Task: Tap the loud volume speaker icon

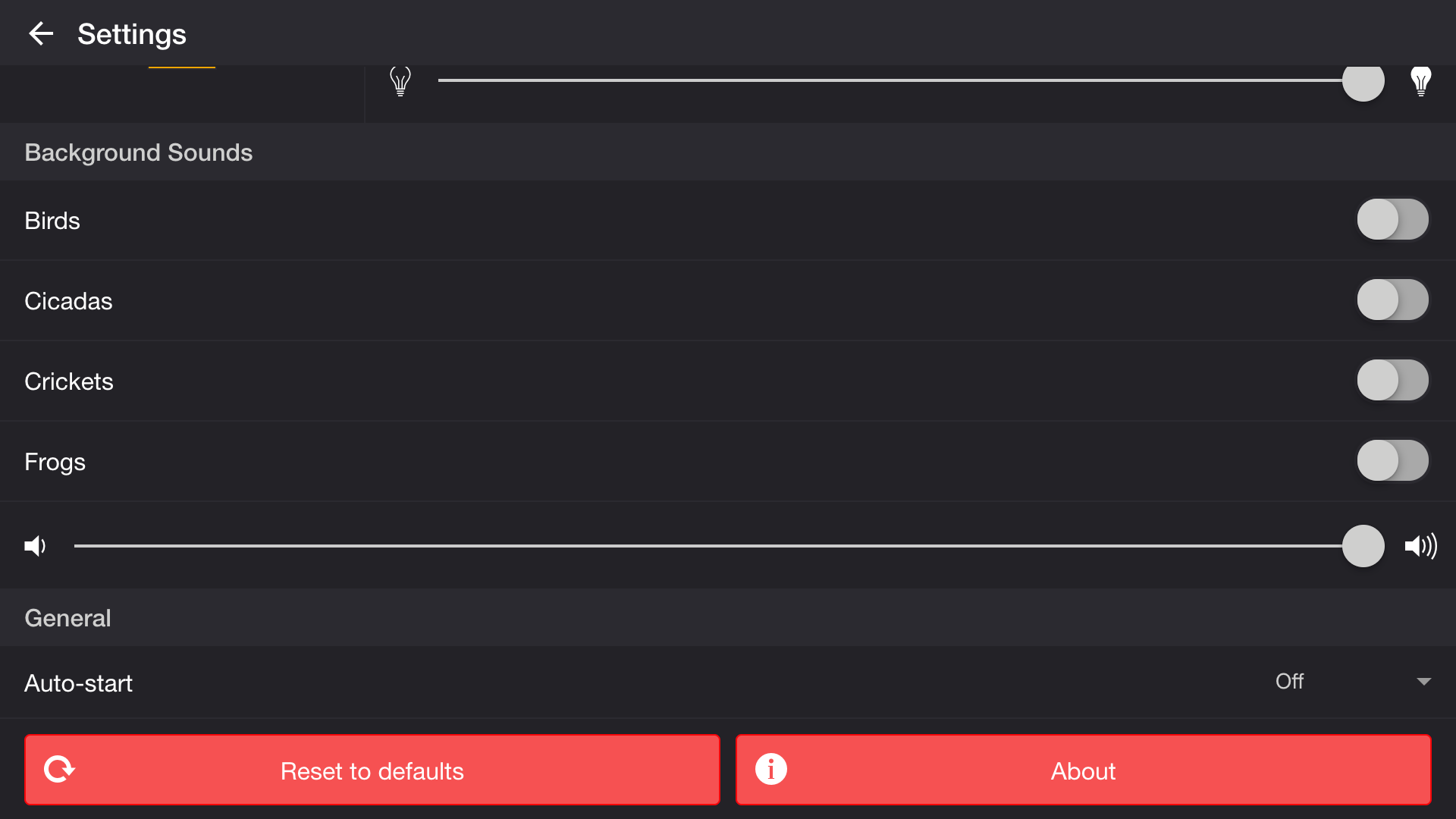Action: coord(1420,546)
